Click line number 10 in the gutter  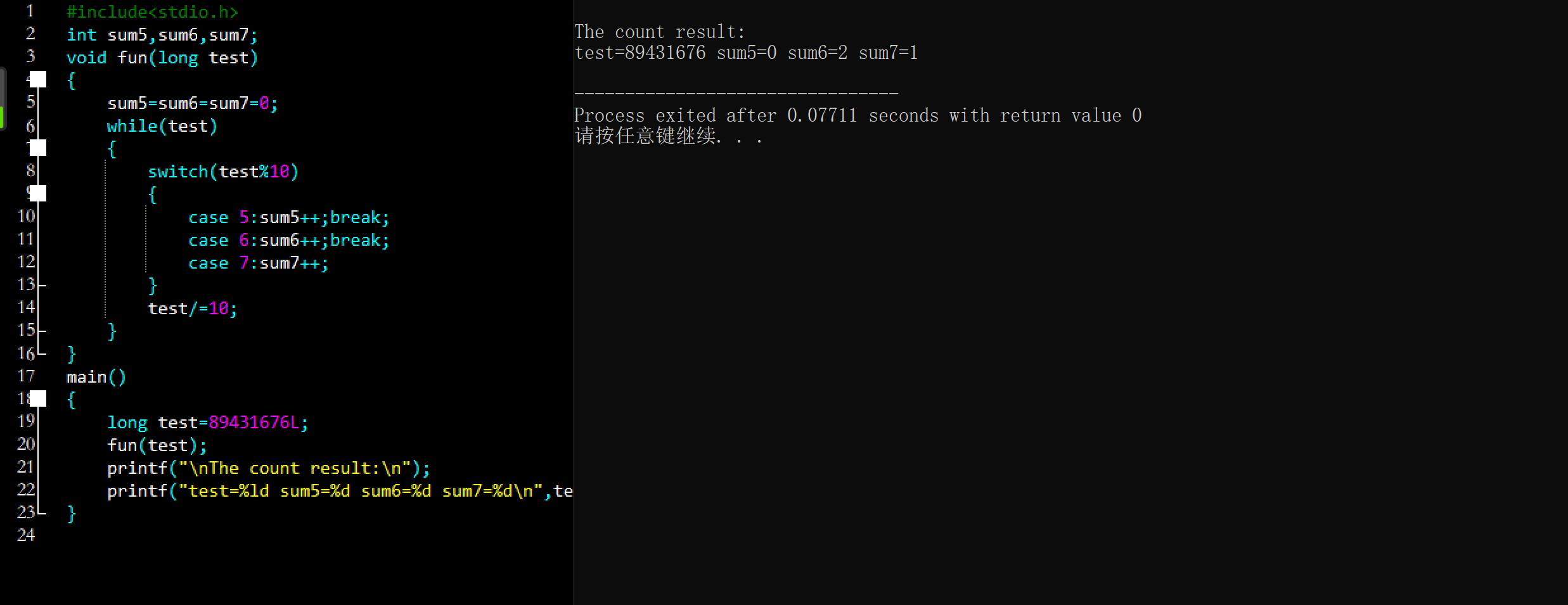point(26,216)
